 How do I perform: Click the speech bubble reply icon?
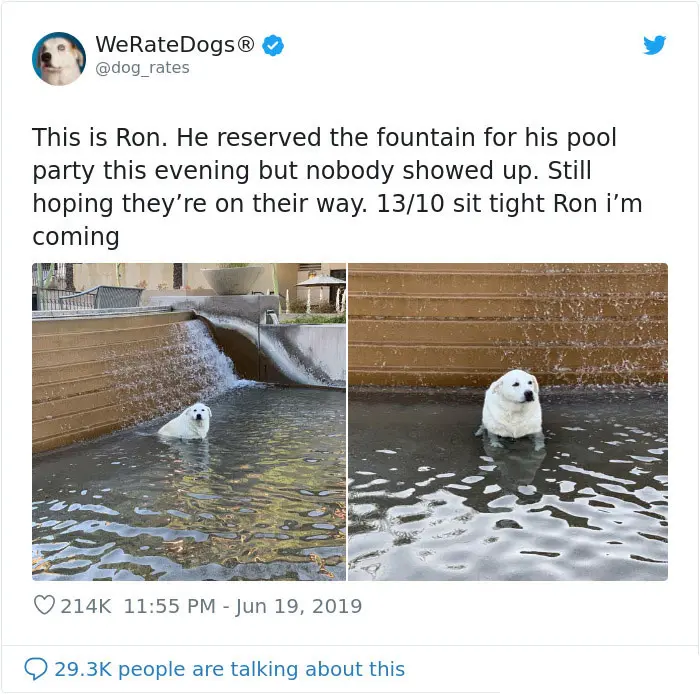tap(36, 669)
